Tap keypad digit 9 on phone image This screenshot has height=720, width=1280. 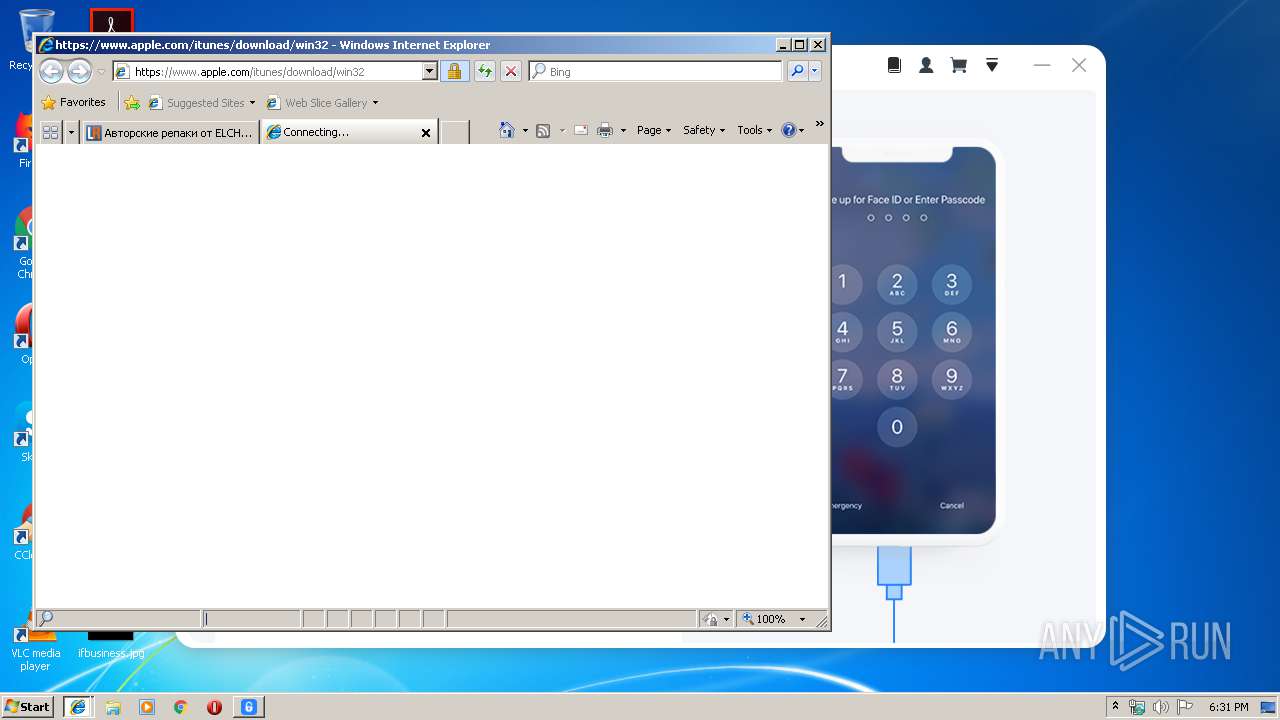[951, 379]
